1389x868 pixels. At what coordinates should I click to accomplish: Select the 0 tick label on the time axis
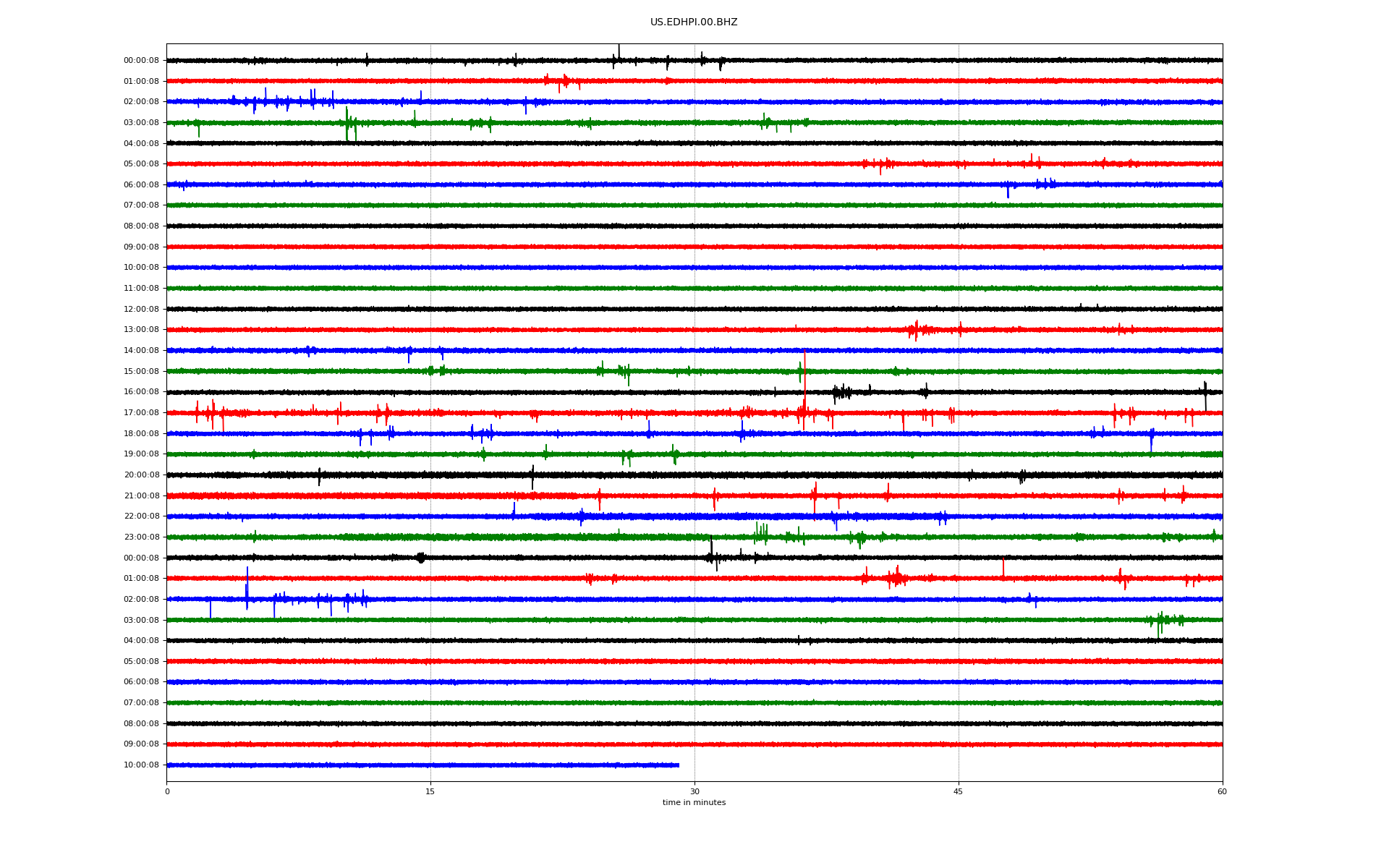click(167, 791)
